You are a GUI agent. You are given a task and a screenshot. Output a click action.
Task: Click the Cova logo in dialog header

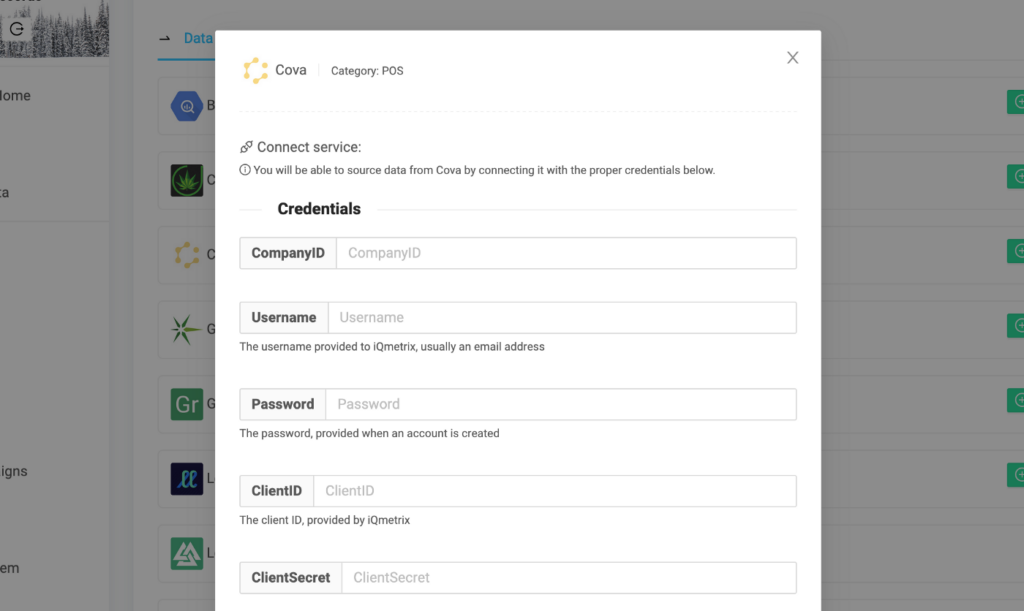point(255,70)
